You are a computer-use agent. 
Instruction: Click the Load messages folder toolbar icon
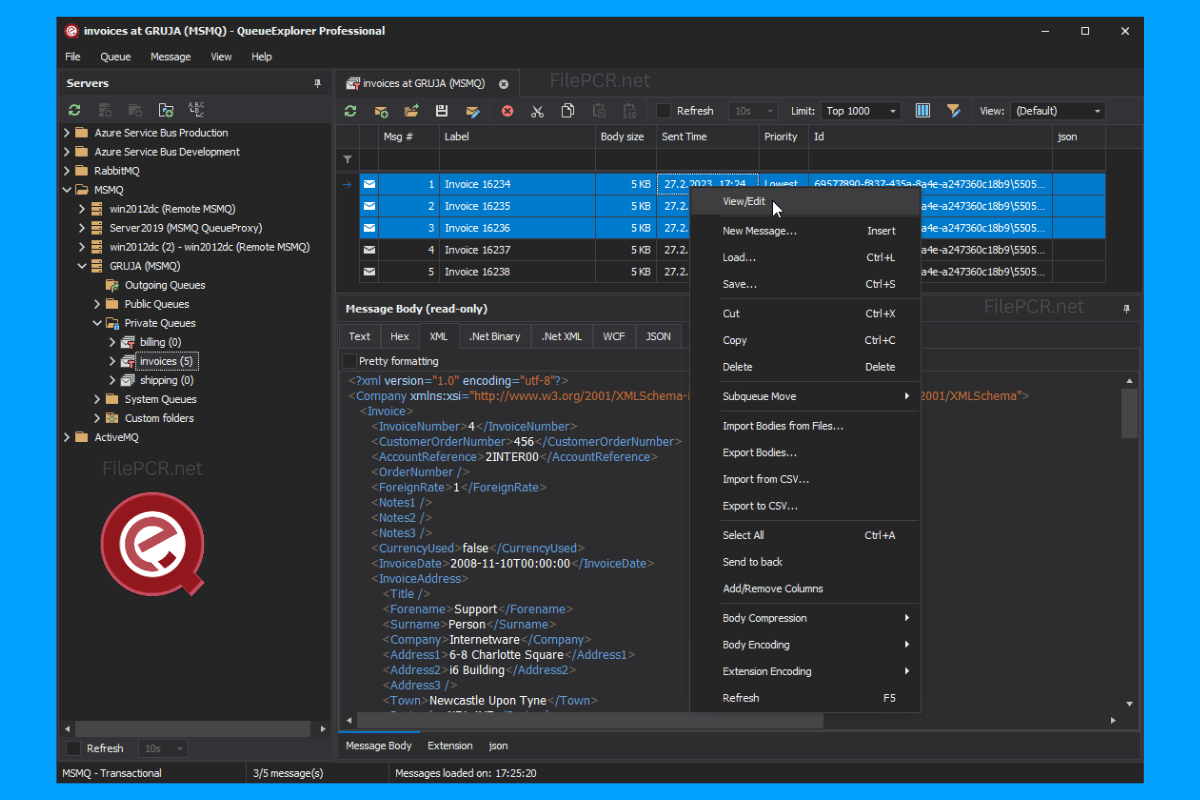(411, 111)
